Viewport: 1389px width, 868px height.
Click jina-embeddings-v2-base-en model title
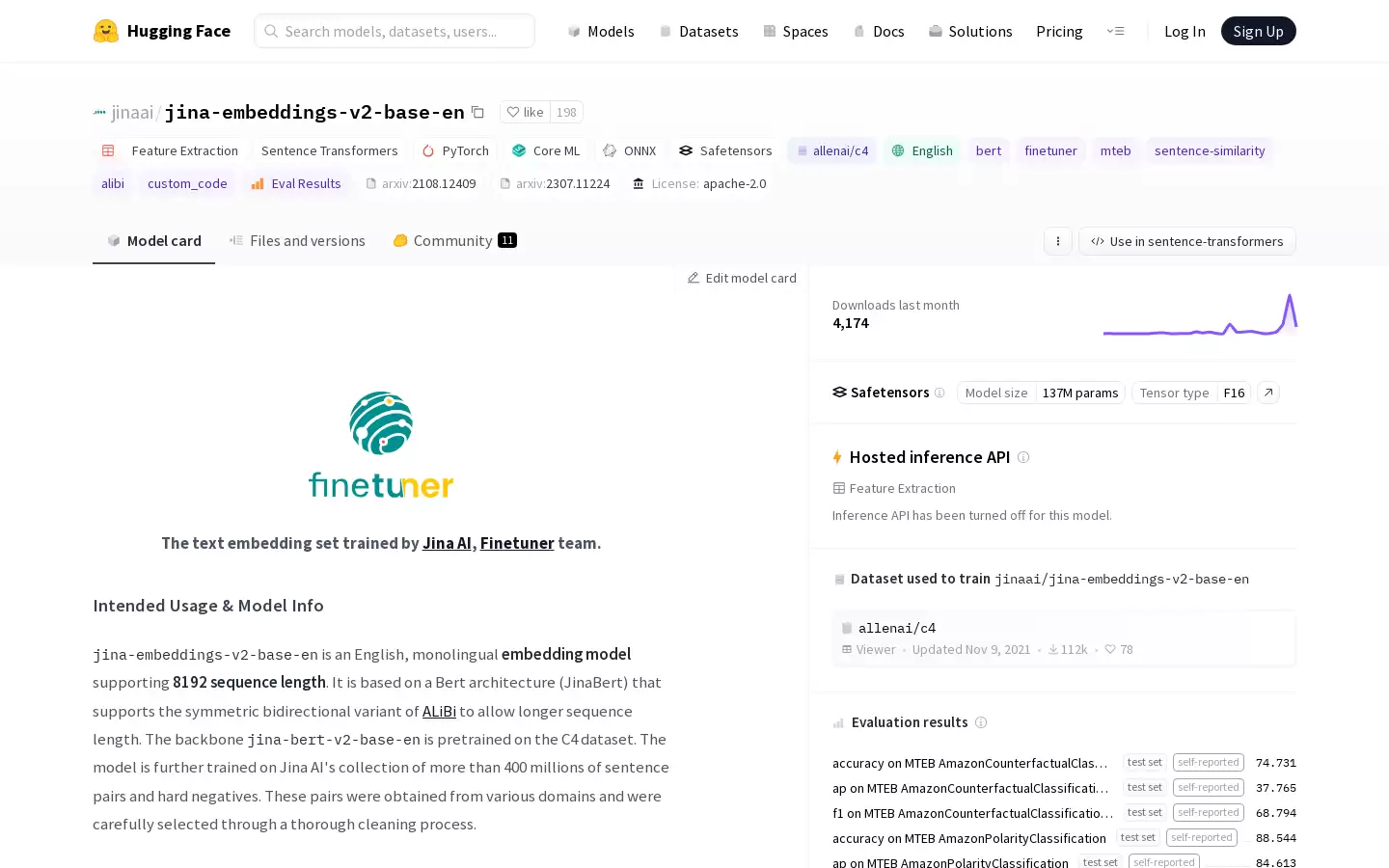coord(314,112)
